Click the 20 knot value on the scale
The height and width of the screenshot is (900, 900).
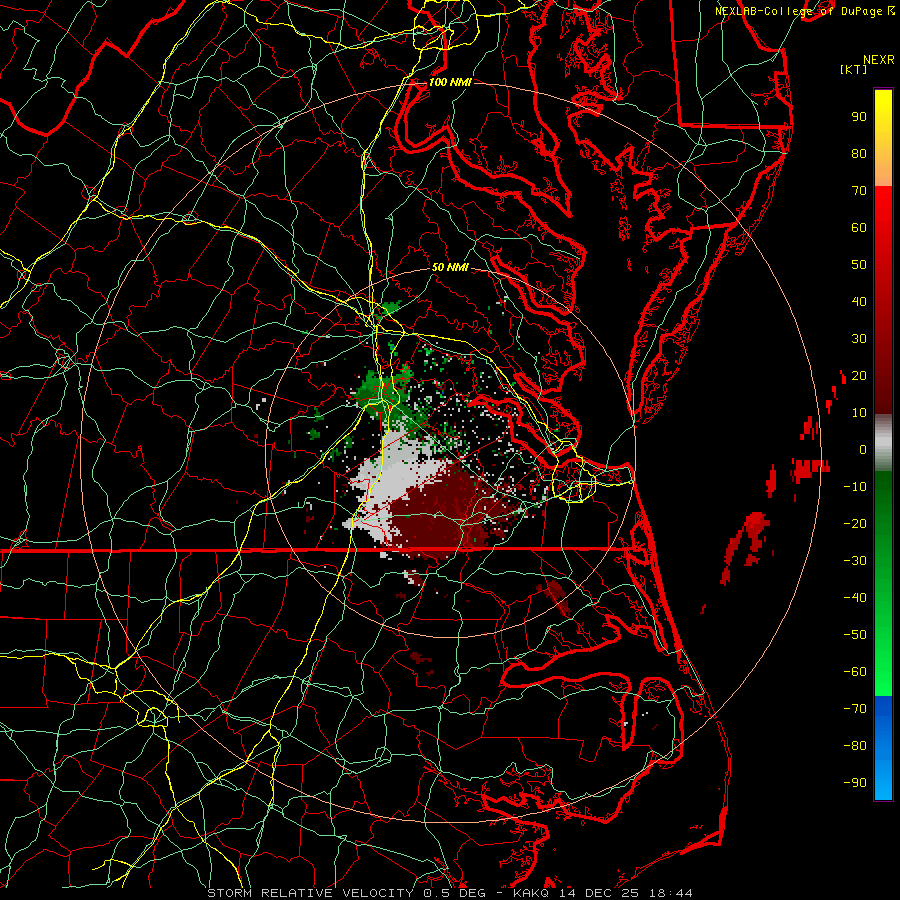click(859, 376)
